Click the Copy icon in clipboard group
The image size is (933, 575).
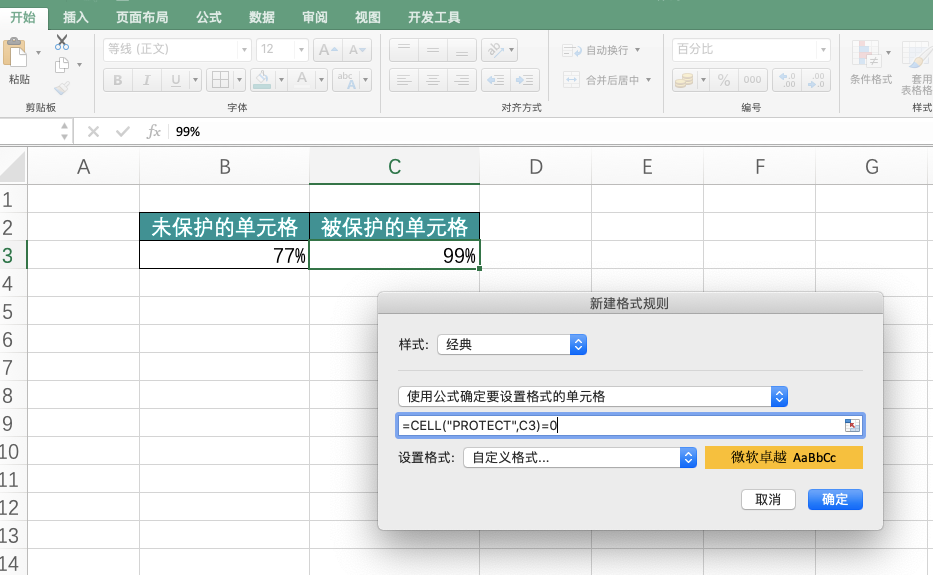coord(62,65)
